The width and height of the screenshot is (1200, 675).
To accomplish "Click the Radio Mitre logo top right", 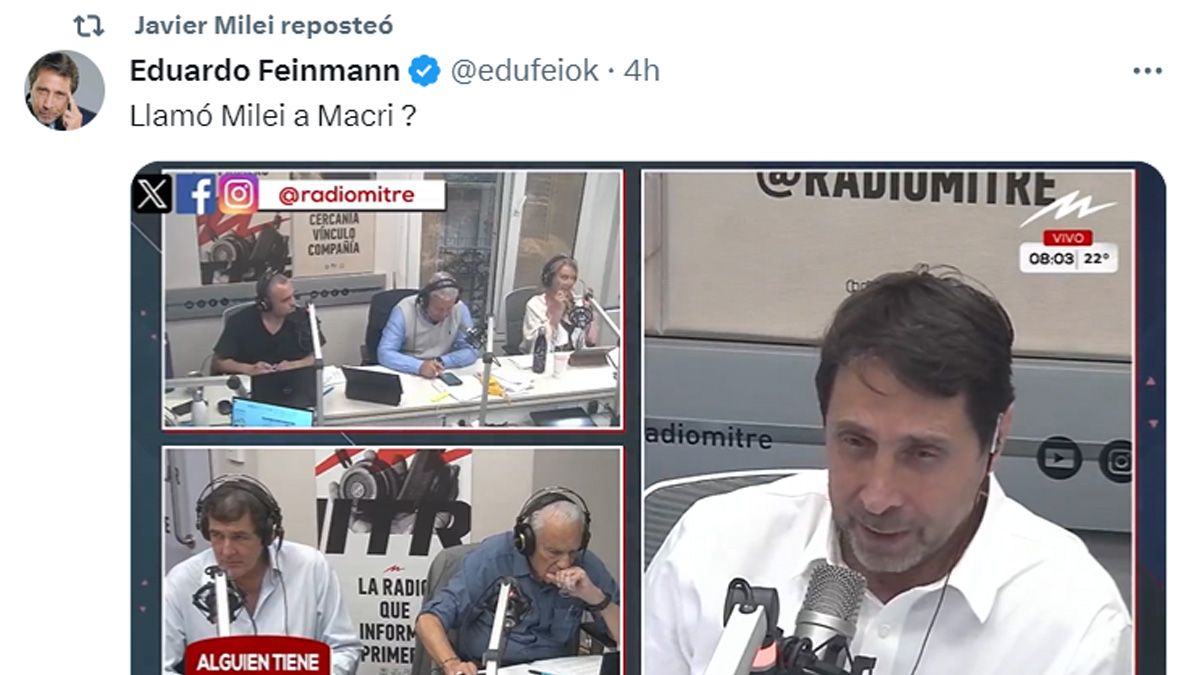I will (x=1066, y=209).
